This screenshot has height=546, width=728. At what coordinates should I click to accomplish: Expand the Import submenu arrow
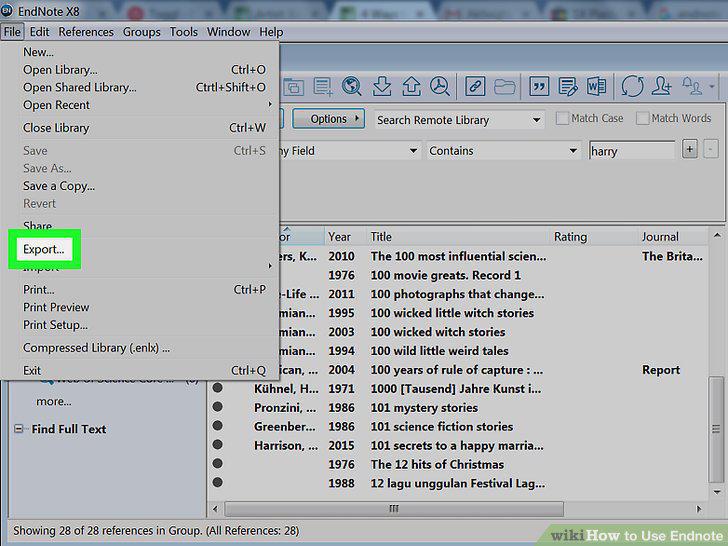coord(270,266)
